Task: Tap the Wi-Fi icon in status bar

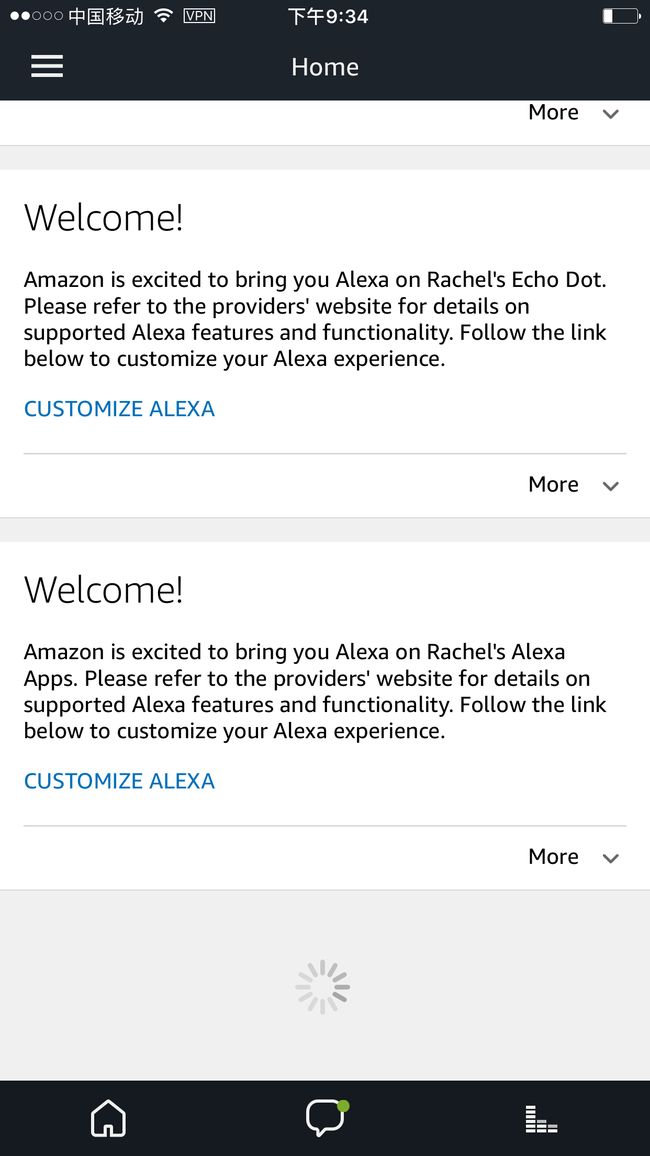Action: pyautogui.click(x=164, y=15)
